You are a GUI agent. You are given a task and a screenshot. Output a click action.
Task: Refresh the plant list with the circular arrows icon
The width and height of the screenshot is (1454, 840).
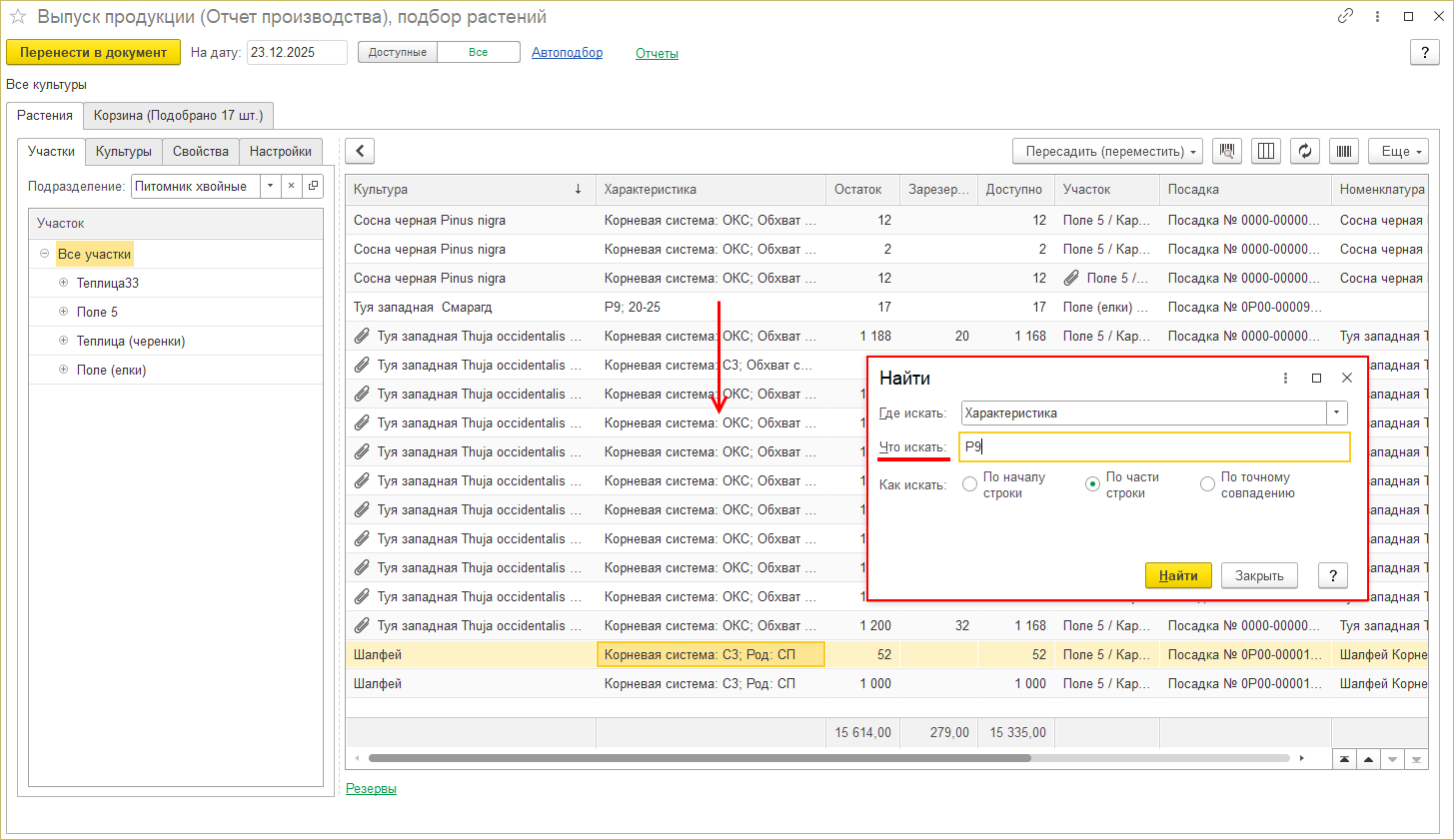click(x=1305, y=152)
